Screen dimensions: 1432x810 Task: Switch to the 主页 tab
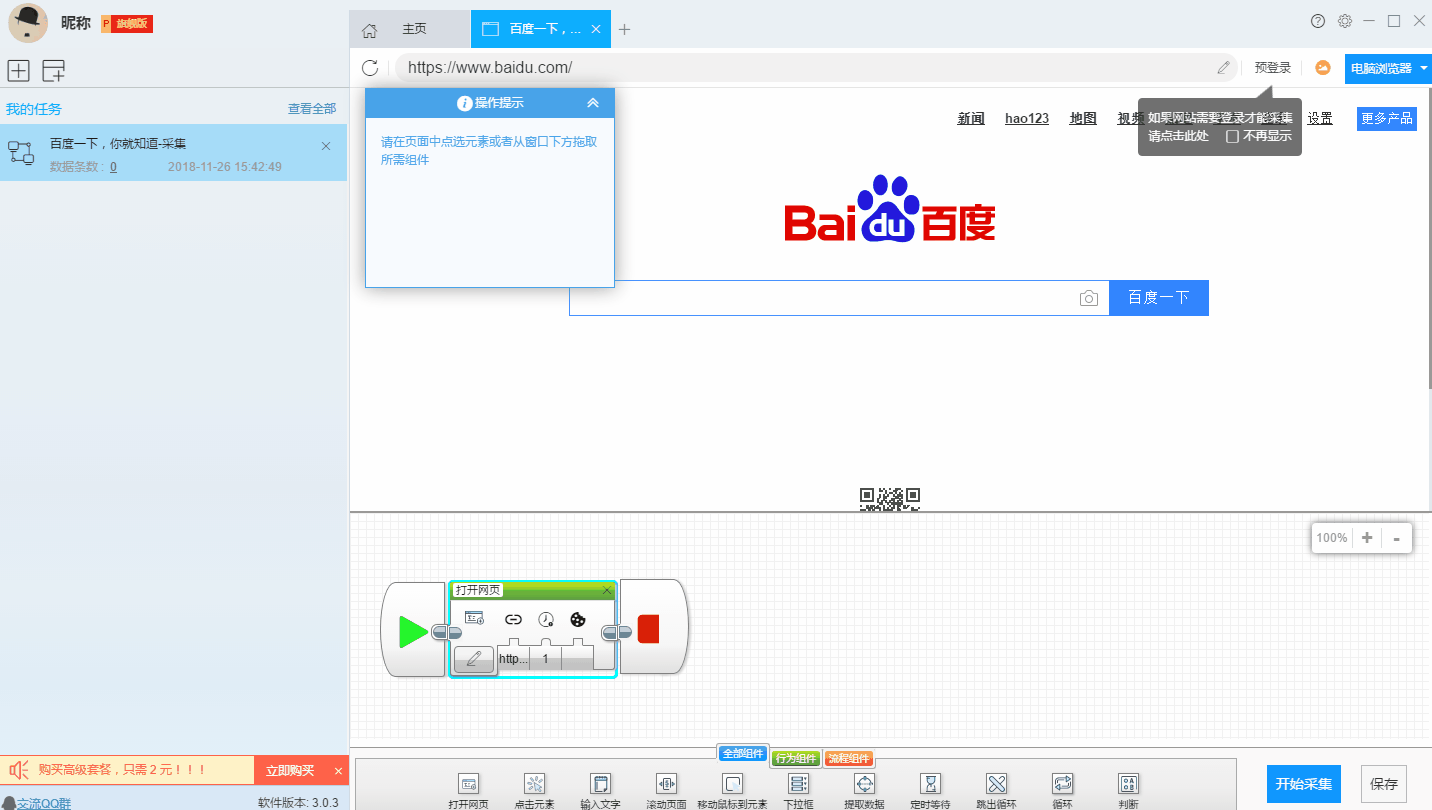coord(414,29)
